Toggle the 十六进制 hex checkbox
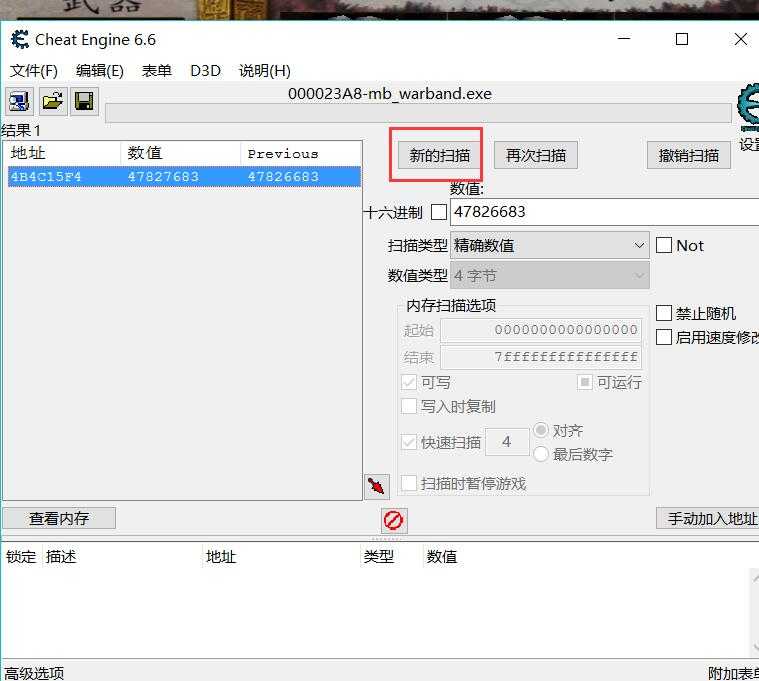This screenshot has height=681, width=759. pos(439,212)
